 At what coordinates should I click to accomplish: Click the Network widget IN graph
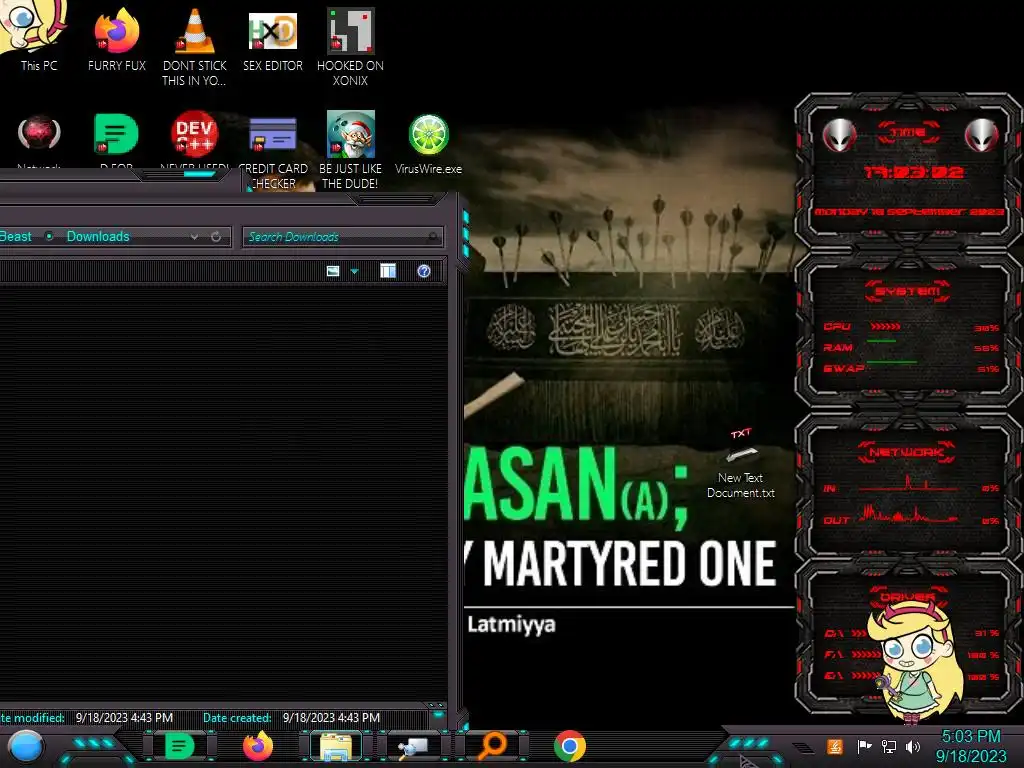[908, 485]
